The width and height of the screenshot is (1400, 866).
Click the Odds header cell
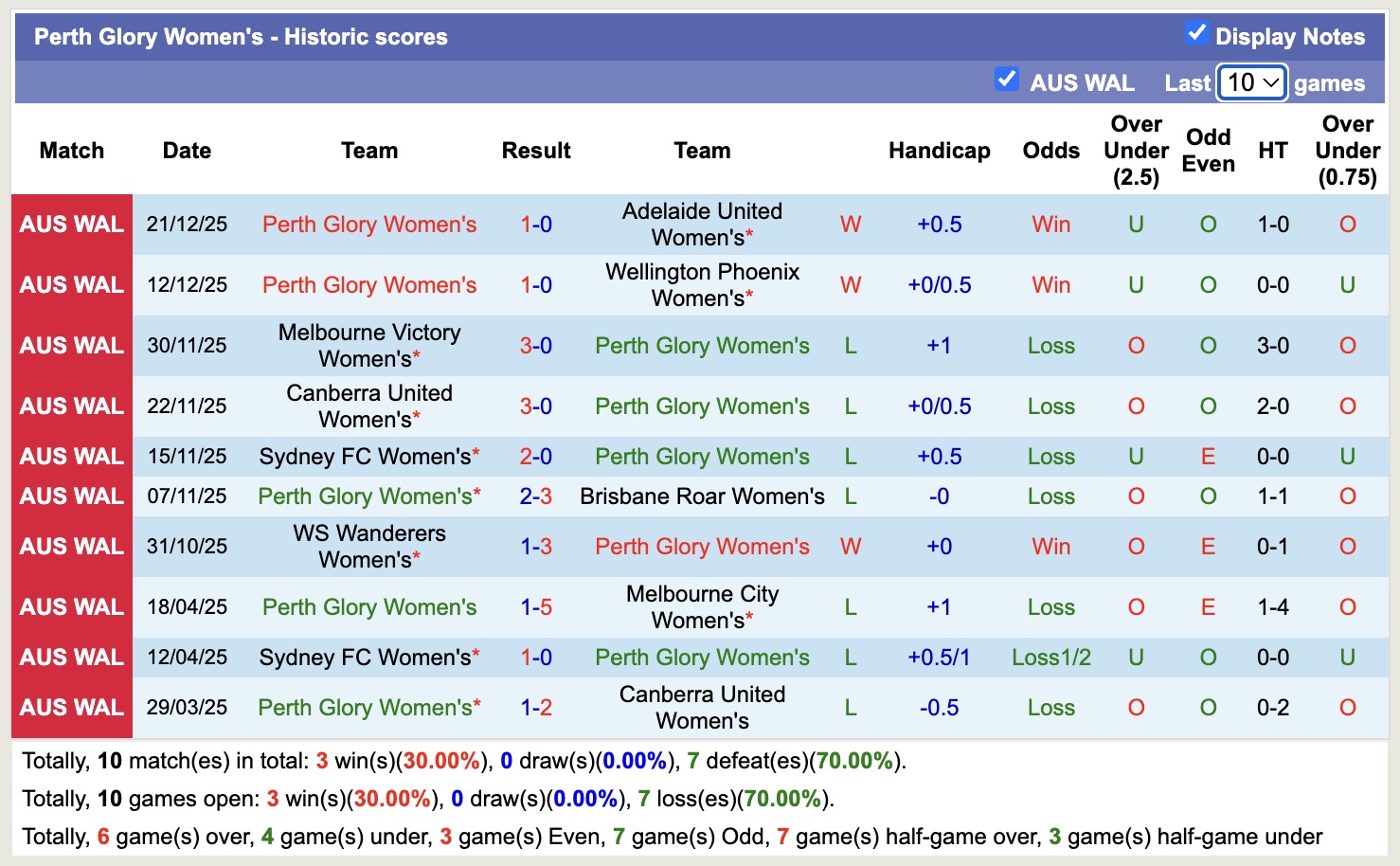coord(1050,150)
